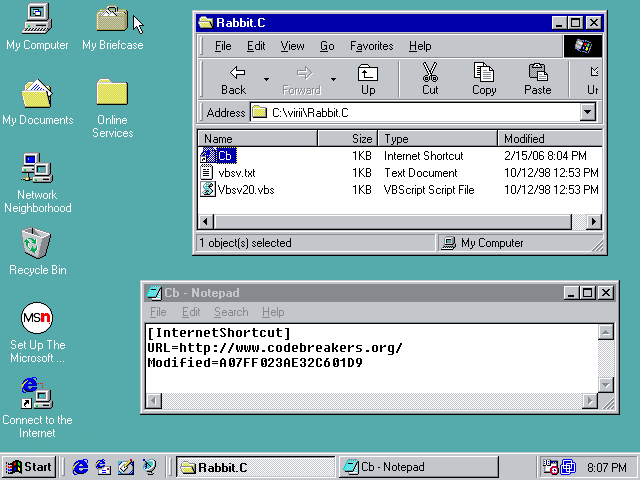Screen dimensions: 640x480
Task: Open the Back history dropdown arrow
Action: [267, 79]
